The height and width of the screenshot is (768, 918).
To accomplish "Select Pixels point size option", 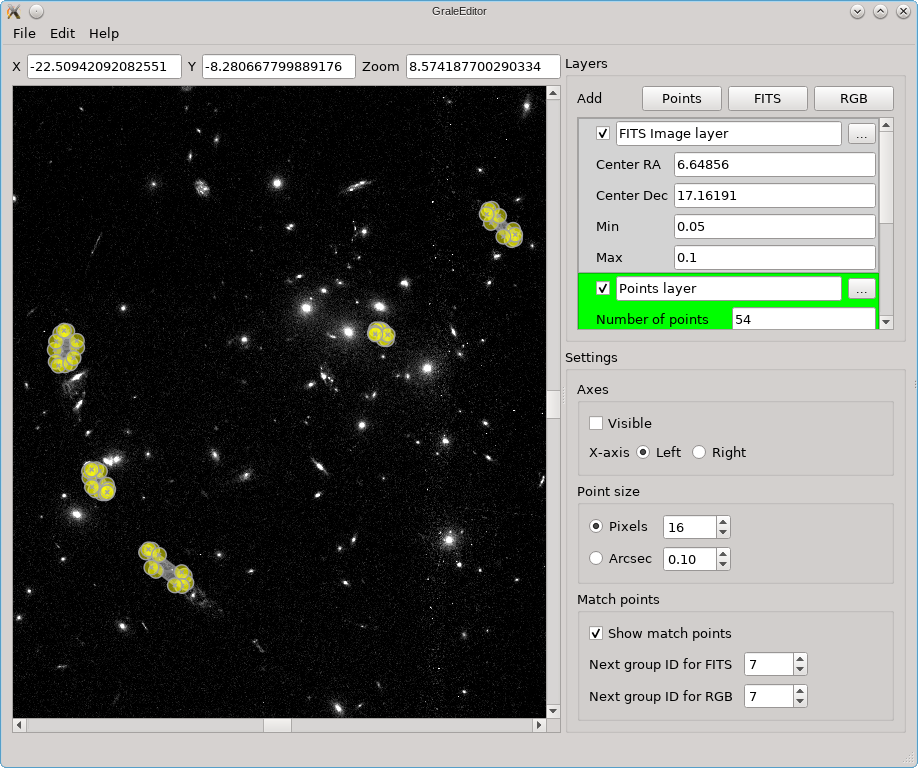I will pyautogui.click(x=596, y=526).
